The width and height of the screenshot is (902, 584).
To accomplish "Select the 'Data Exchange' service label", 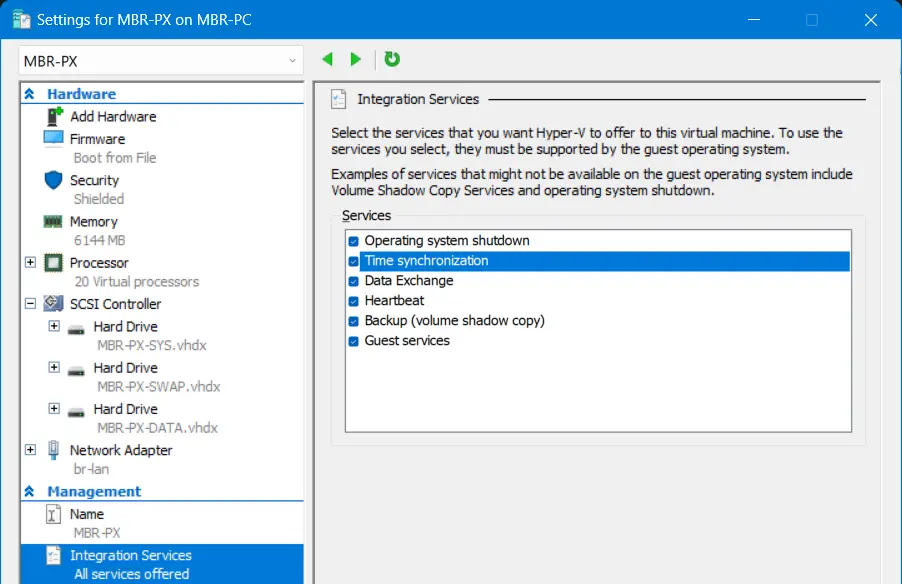I will [x=409, y=281].
